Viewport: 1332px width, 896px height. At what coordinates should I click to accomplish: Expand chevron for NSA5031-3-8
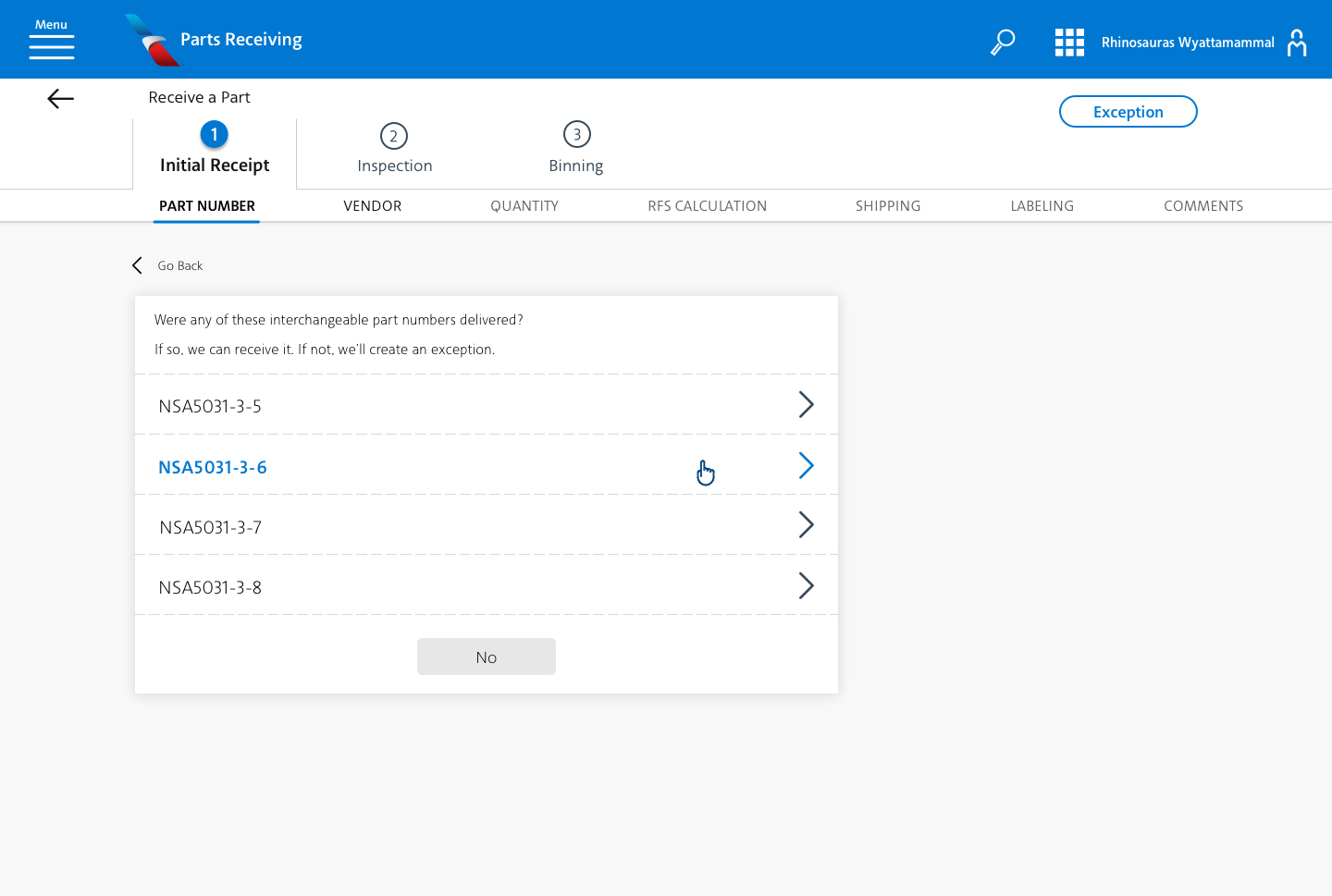click(807, 585)
